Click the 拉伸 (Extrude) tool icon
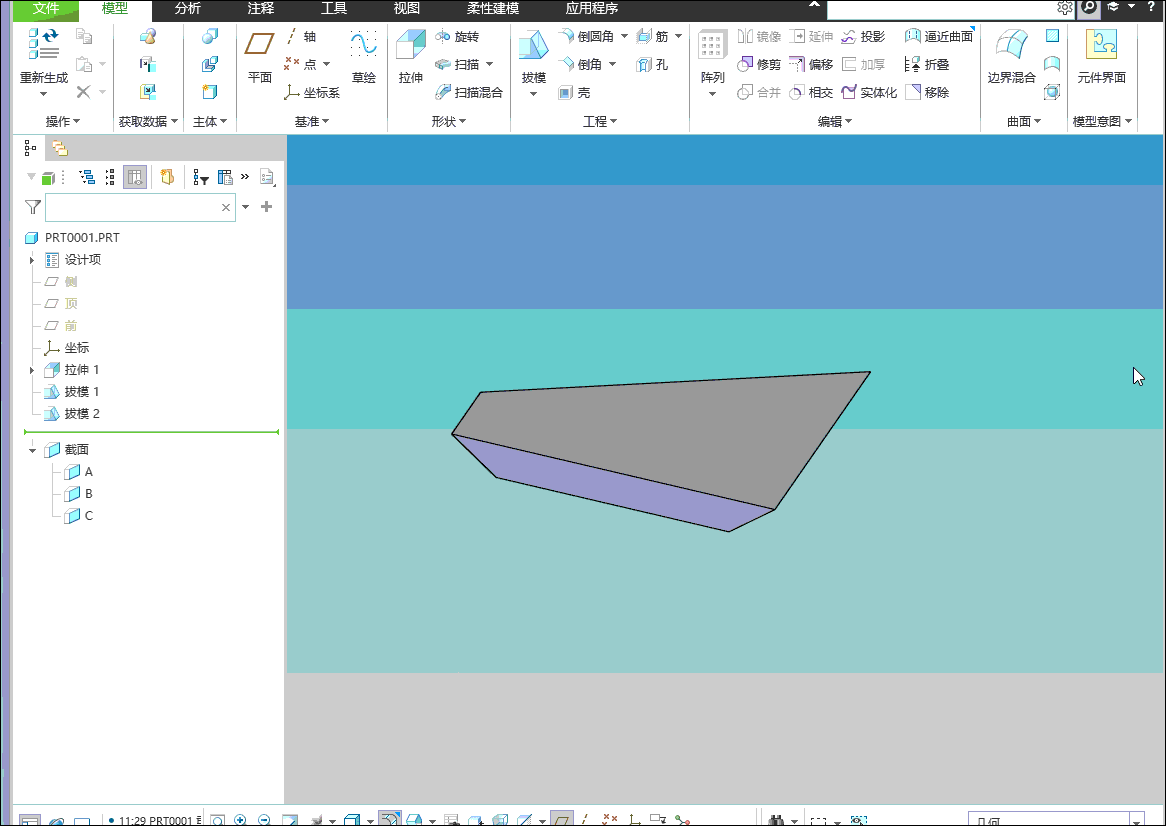Screen dimensions: 1166x826 click(x=410, y=47)
